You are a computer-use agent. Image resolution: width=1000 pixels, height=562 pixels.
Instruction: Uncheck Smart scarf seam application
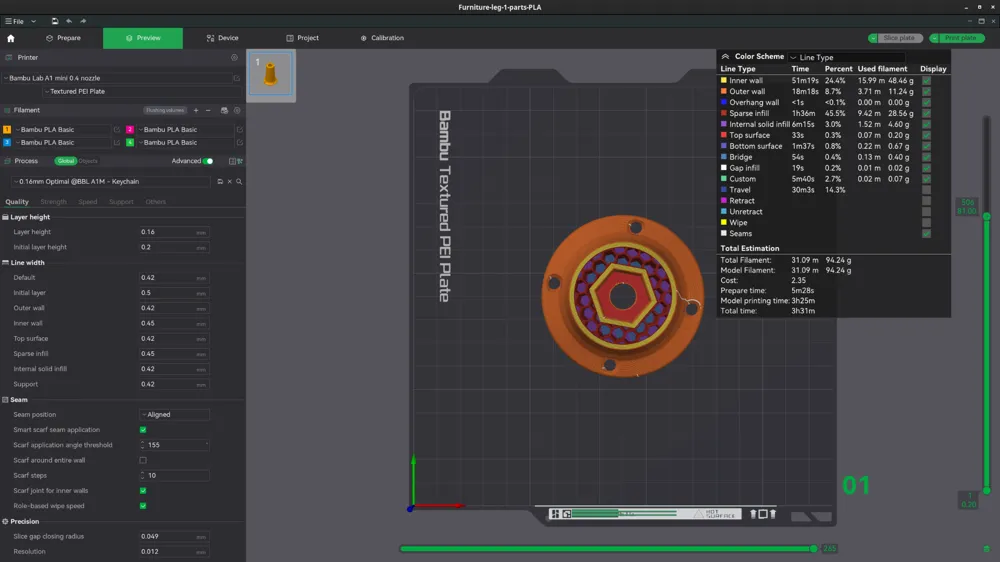(143, 430)
